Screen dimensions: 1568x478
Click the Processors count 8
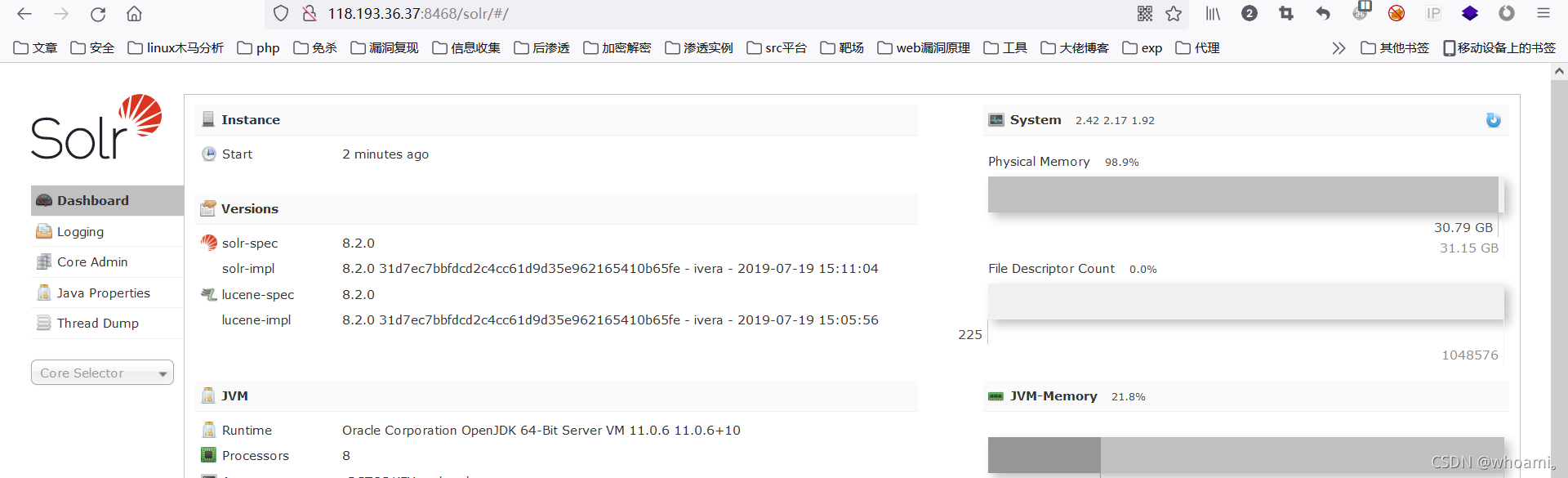tap(346, 455)
